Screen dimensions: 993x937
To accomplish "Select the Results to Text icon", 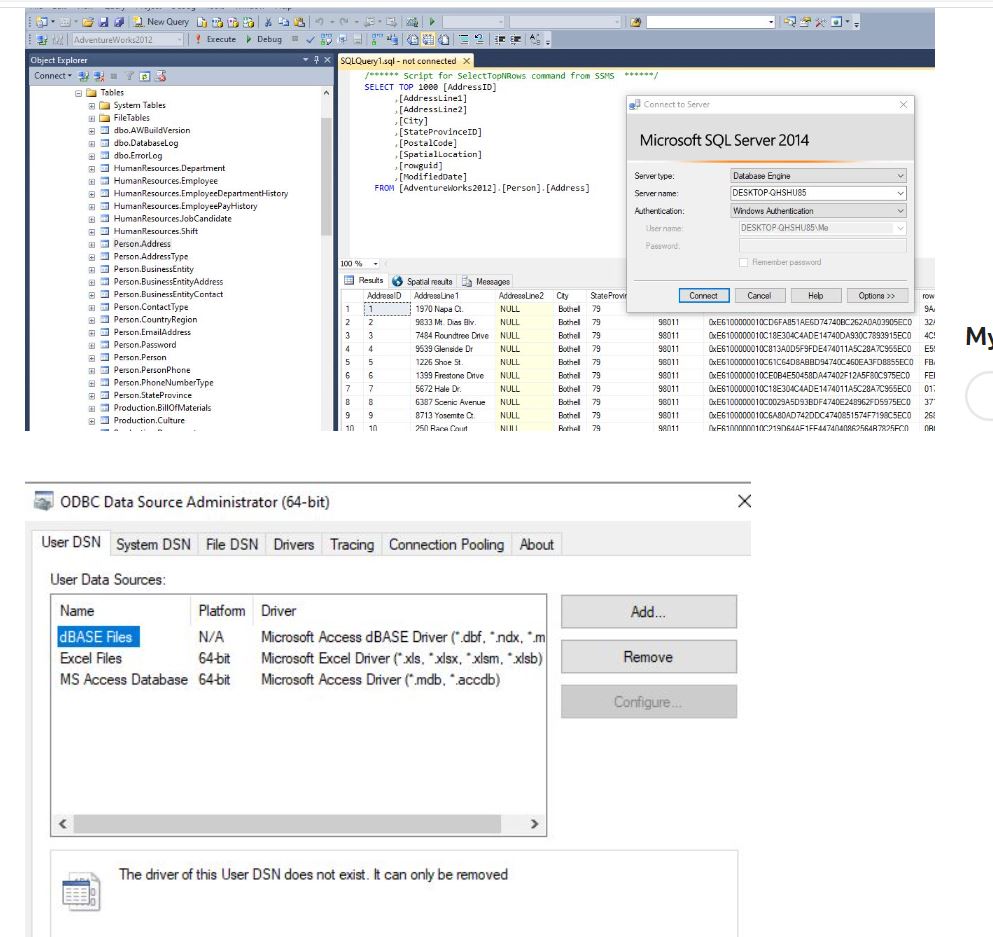I will point(413,39).
